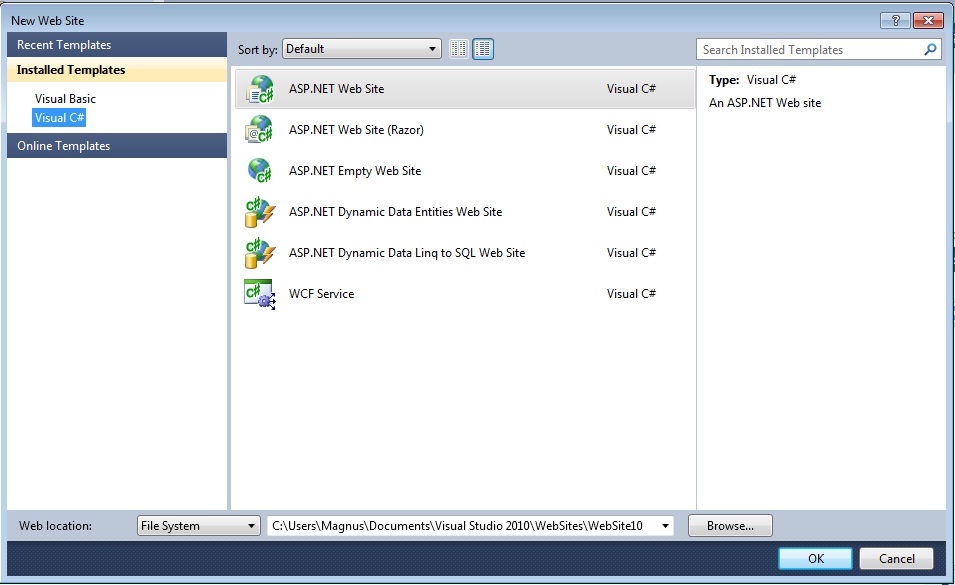Screen dimensions: 955x585
Task: Click the WCF Service template icon
Action: 260,294
